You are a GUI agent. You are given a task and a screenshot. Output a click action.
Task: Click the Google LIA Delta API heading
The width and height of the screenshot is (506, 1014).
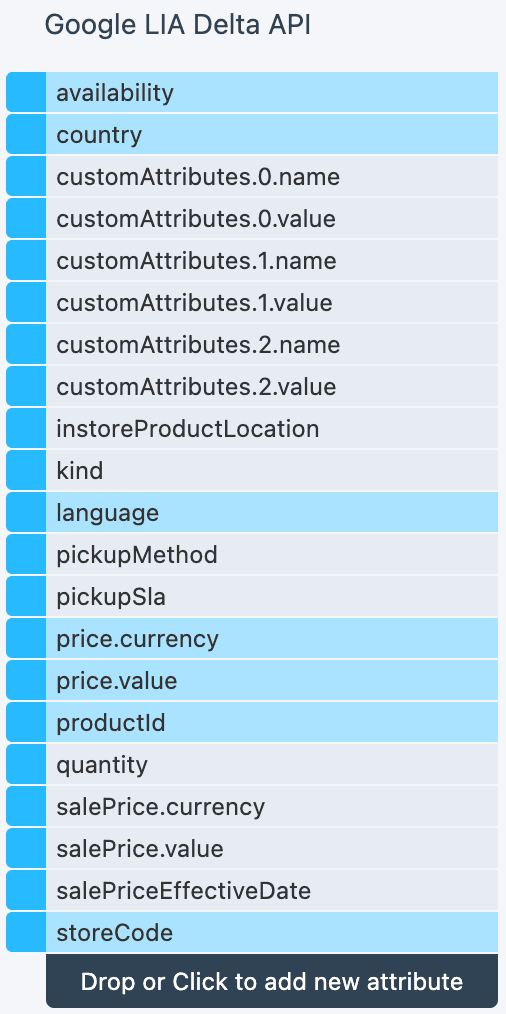(x=177, y=25)
